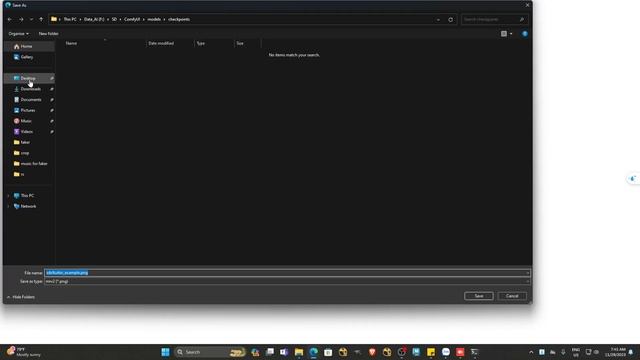Click the taskbar Search box
The image size is (640, 360).
(210, 352)
